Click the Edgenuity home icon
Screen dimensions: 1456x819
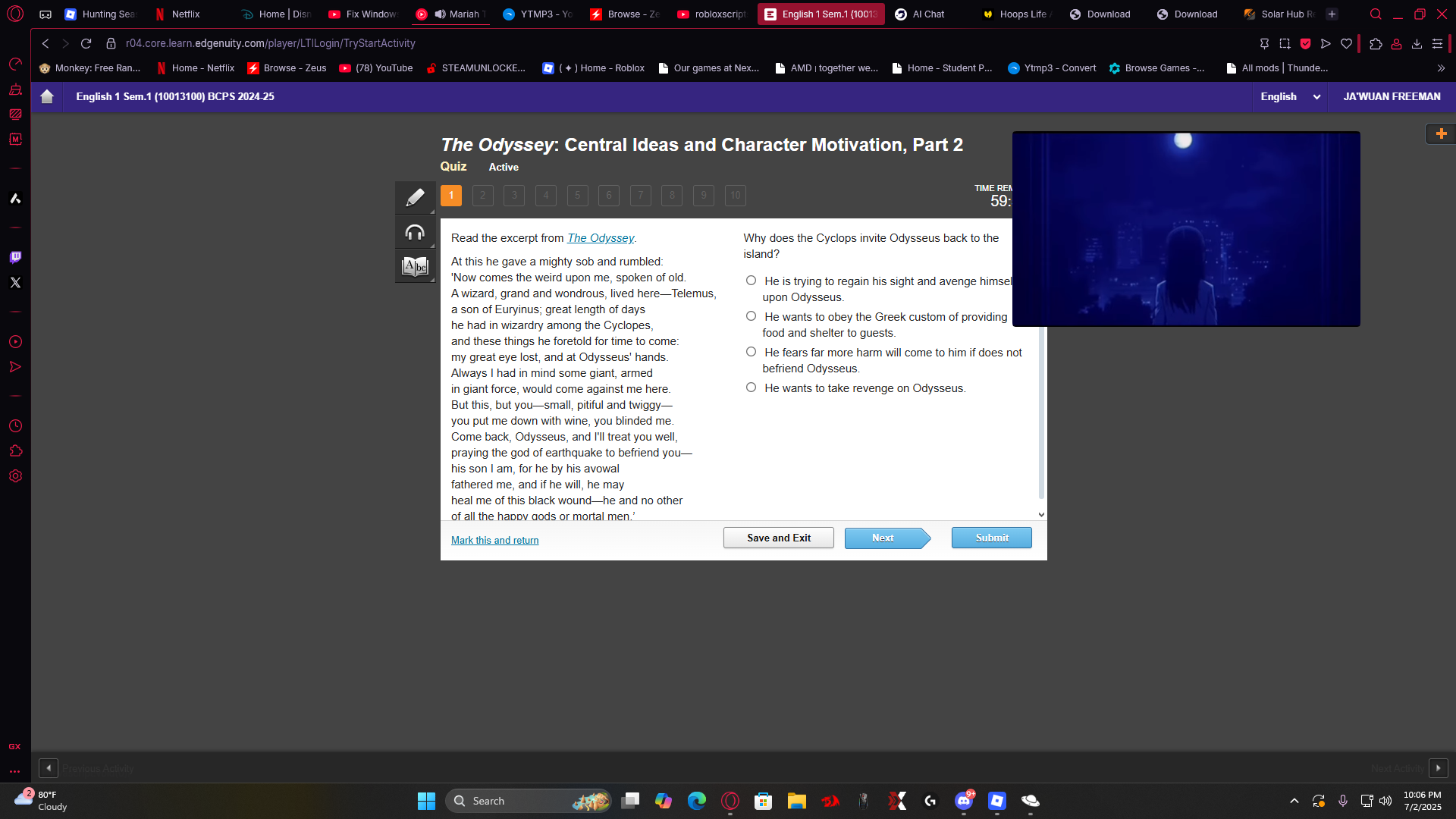(x=47, y=96)
